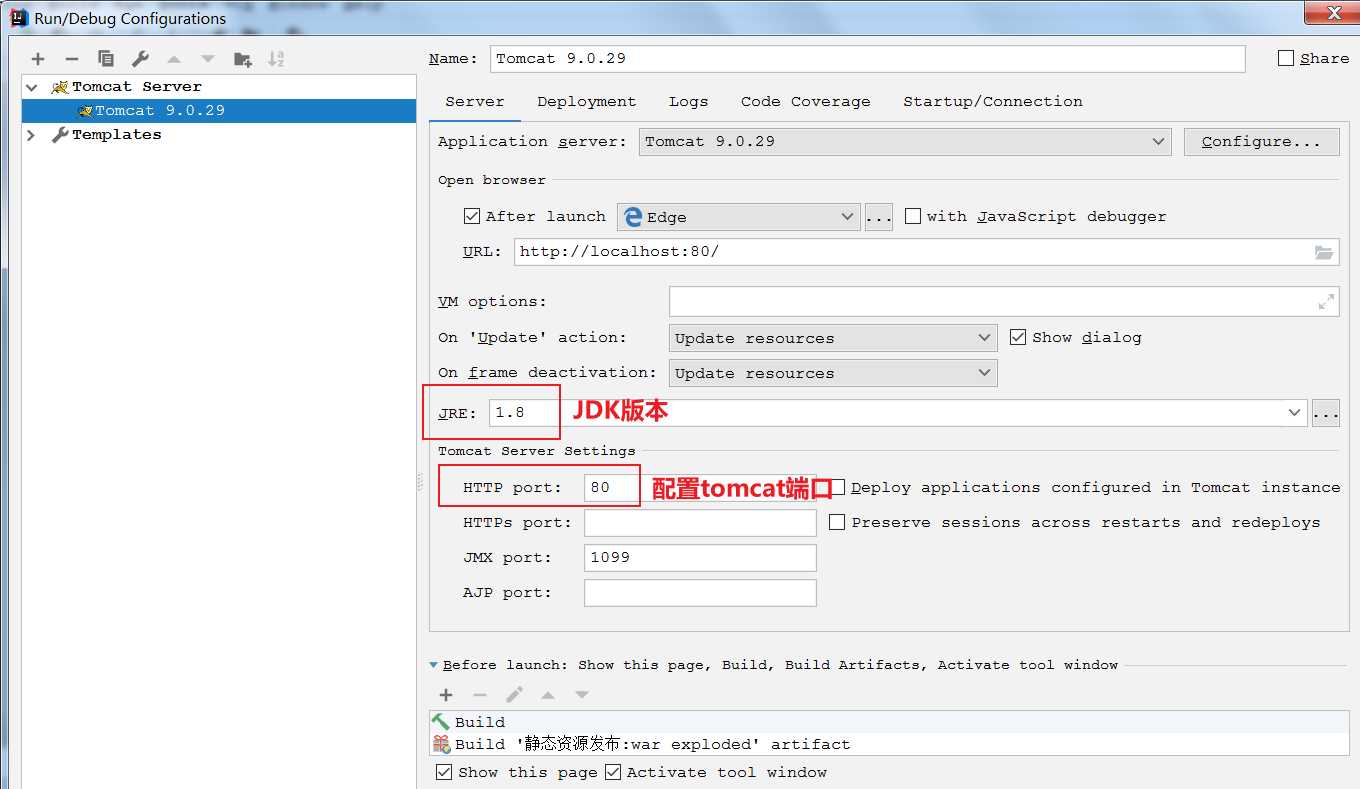Screen dimensions: 1360x789
Task: Move configuration down in the list
Action: (208, 59)
